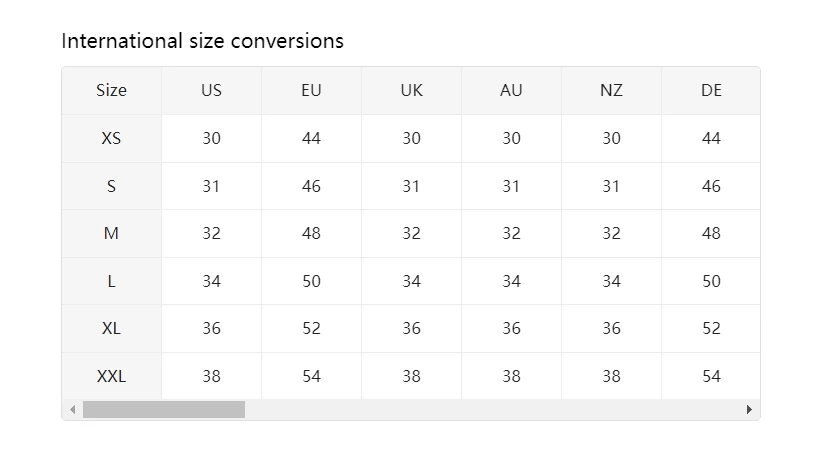This screenshot has height=456, width=817.
Task: Select the UK column header
Action: pos(411,90)
